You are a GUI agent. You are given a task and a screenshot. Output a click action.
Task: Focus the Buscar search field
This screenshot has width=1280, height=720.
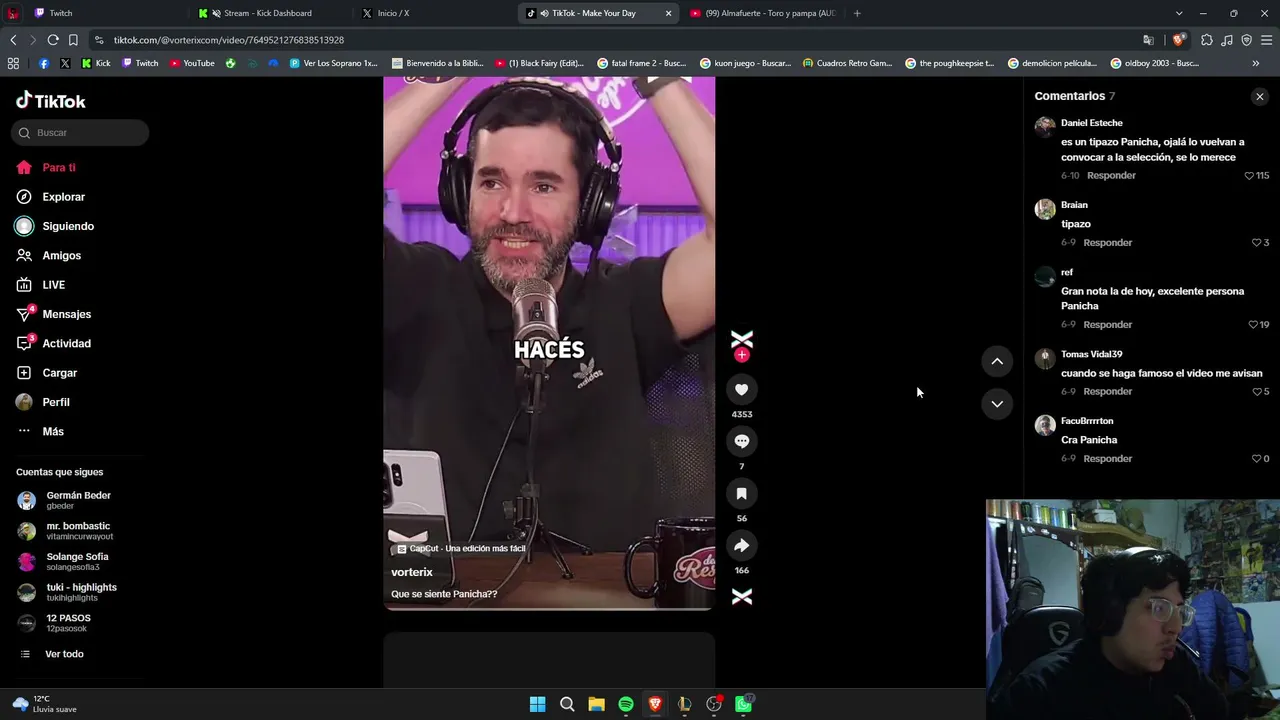tap(82, 132)
